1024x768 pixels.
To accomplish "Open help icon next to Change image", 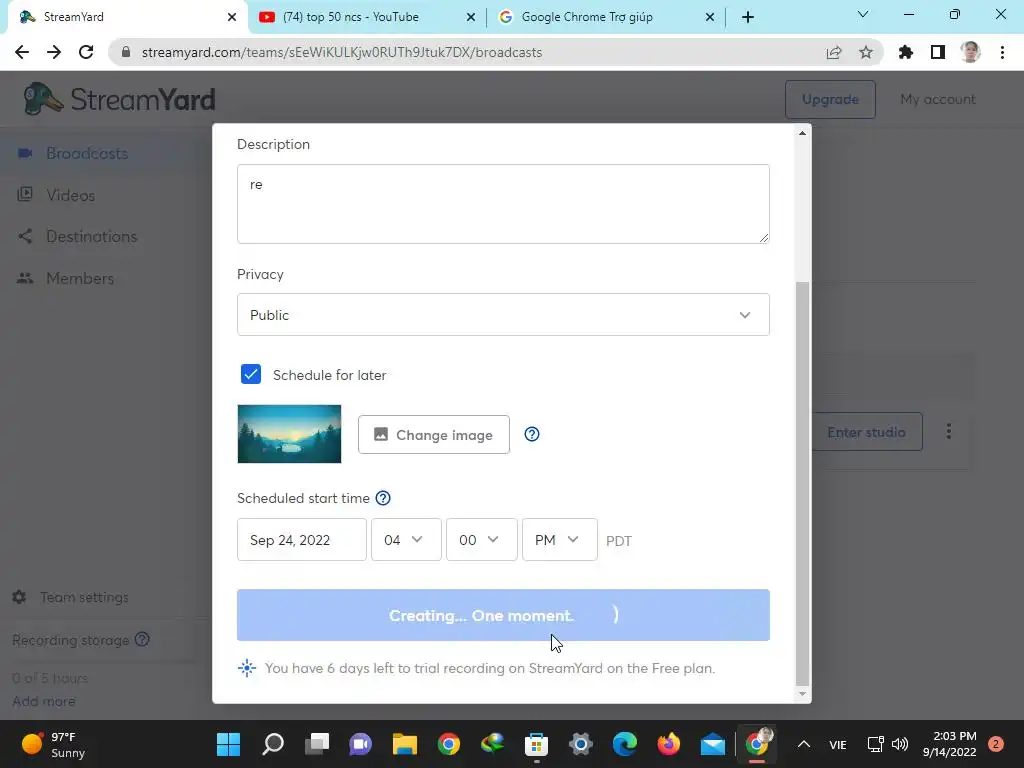I will 532,434.
